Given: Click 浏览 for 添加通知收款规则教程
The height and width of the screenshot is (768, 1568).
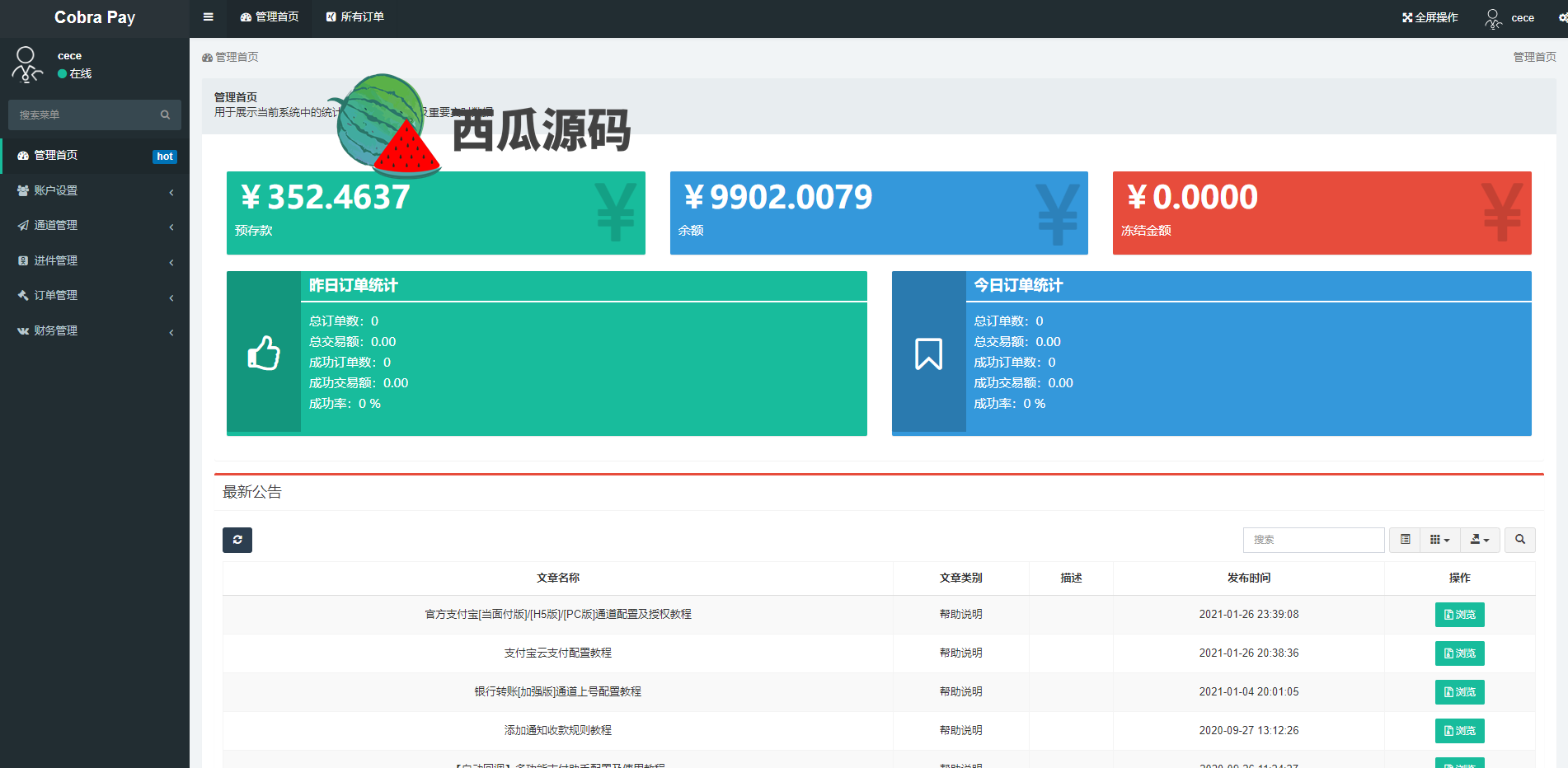Looking at the screenshot, I should pos(1459,731).
